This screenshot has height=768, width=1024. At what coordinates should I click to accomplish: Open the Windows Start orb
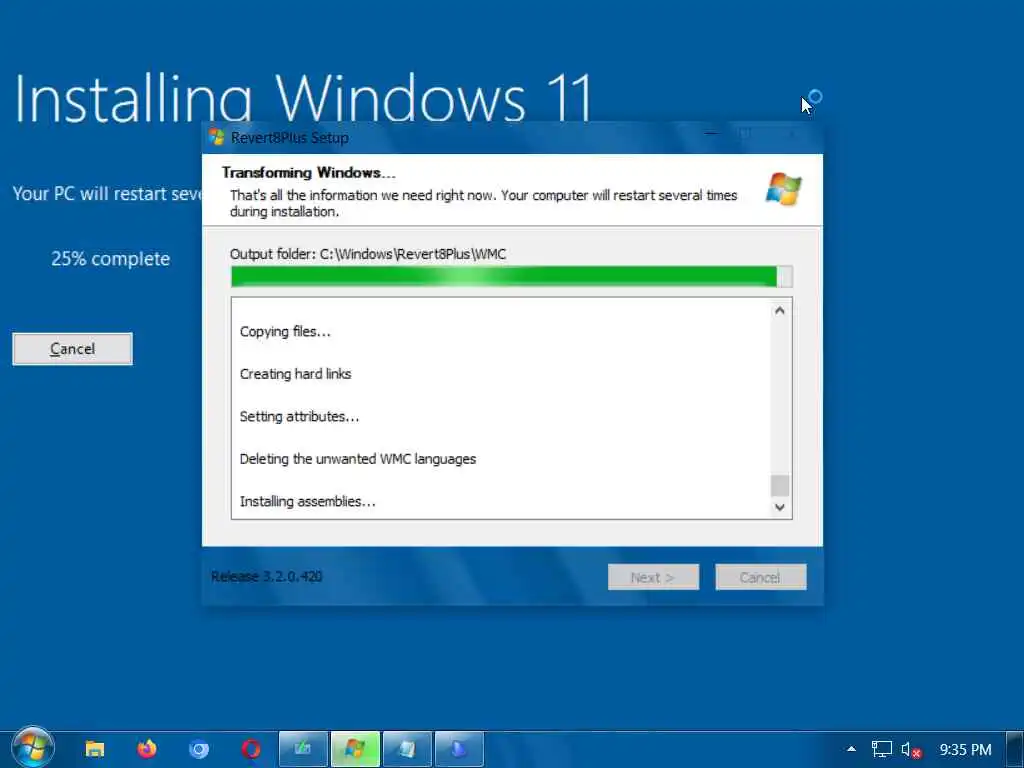[x=33, y=747]
